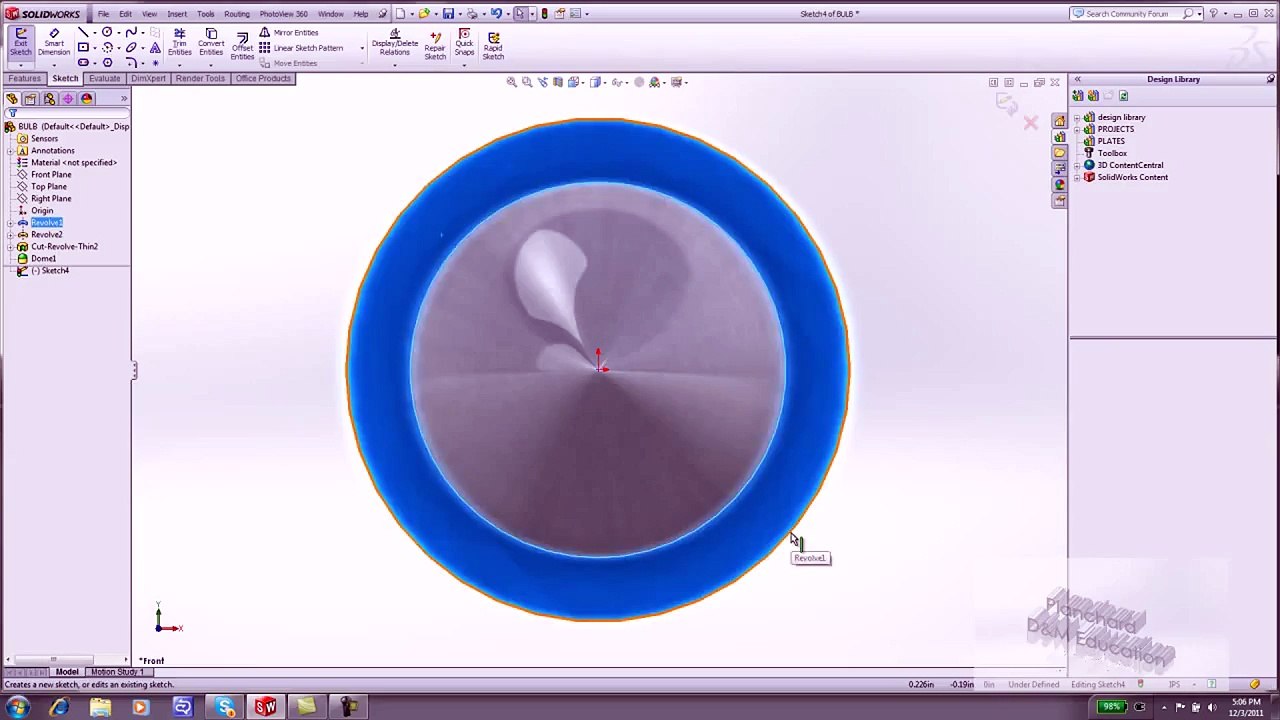The width and height of the screenshot is (1280, 720).
Task: Click the Convert Entities tool
Action: point(211,41)
